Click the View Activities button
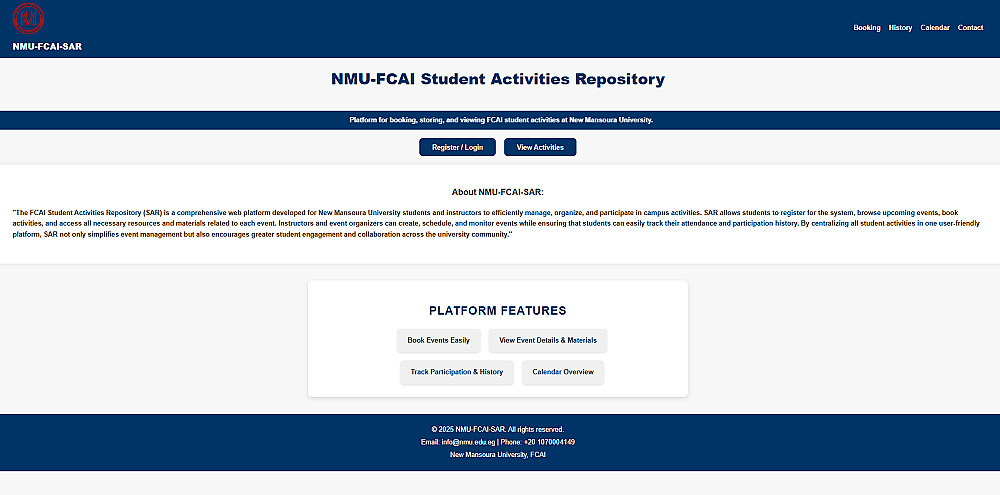Viewport: 1000px width, 495px height. click(x=540, y=147)
